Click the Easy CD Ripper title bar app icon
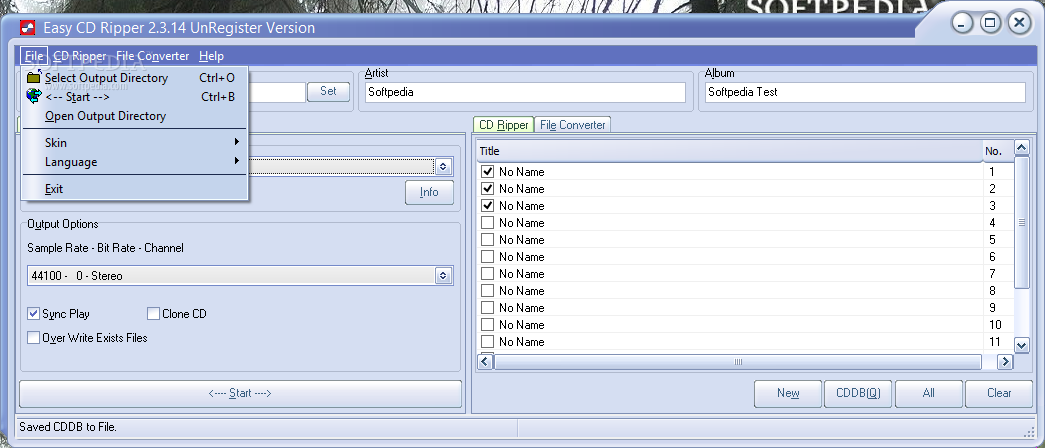Viewport: 1045px width, 448px height. [27, 28]
